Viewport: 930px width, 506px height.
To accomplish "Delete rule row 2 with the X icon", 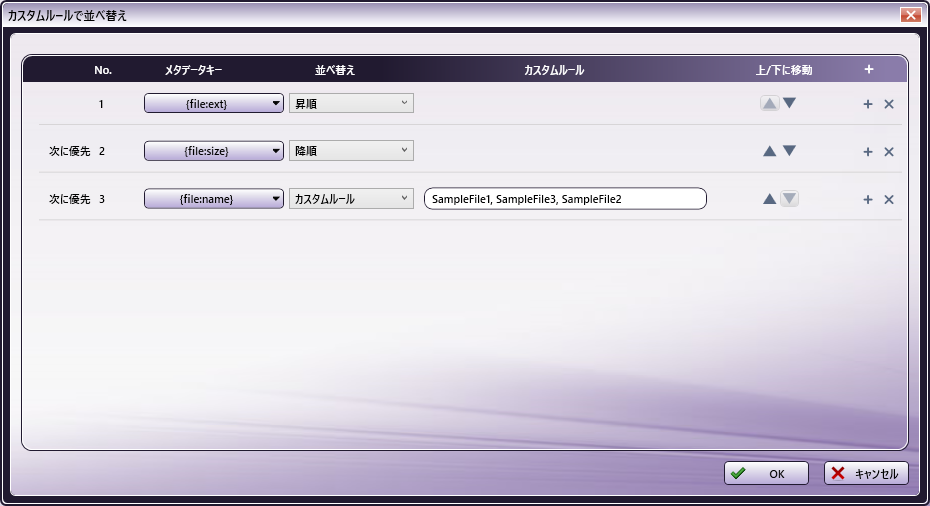I will [889, 152].
